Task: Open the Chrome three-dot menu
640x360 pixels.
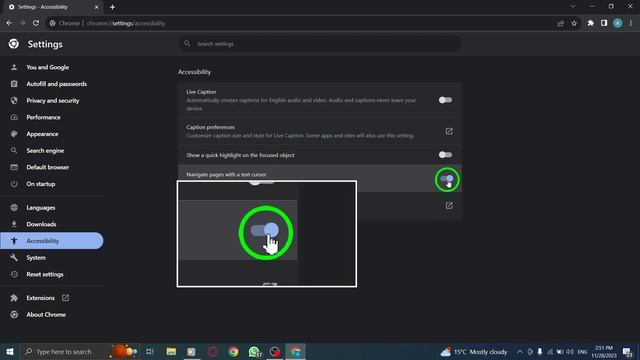Action: tap(631, 23)
